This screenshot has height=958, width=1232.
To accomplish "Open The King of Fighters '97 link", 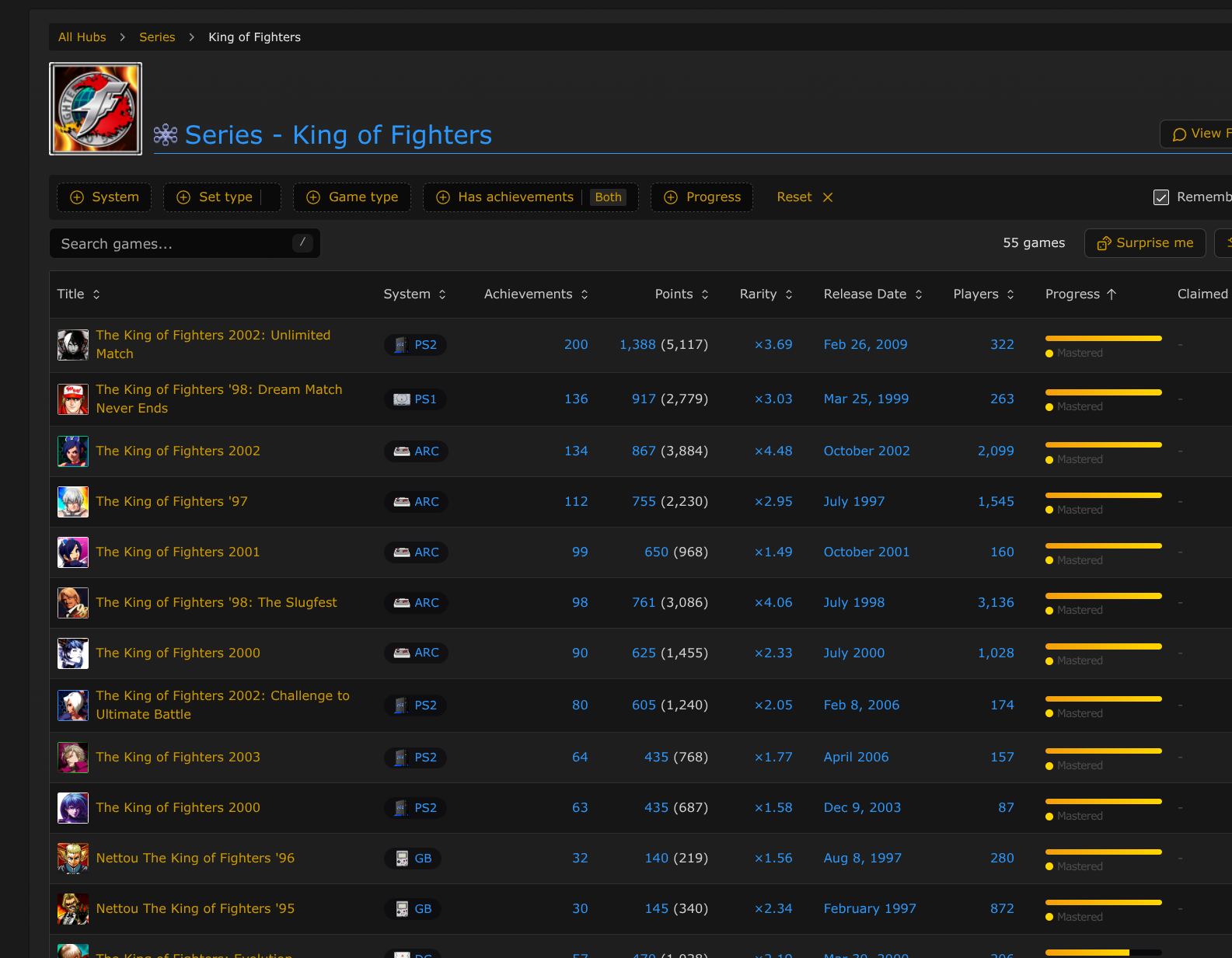I will (x=172, y=502).
